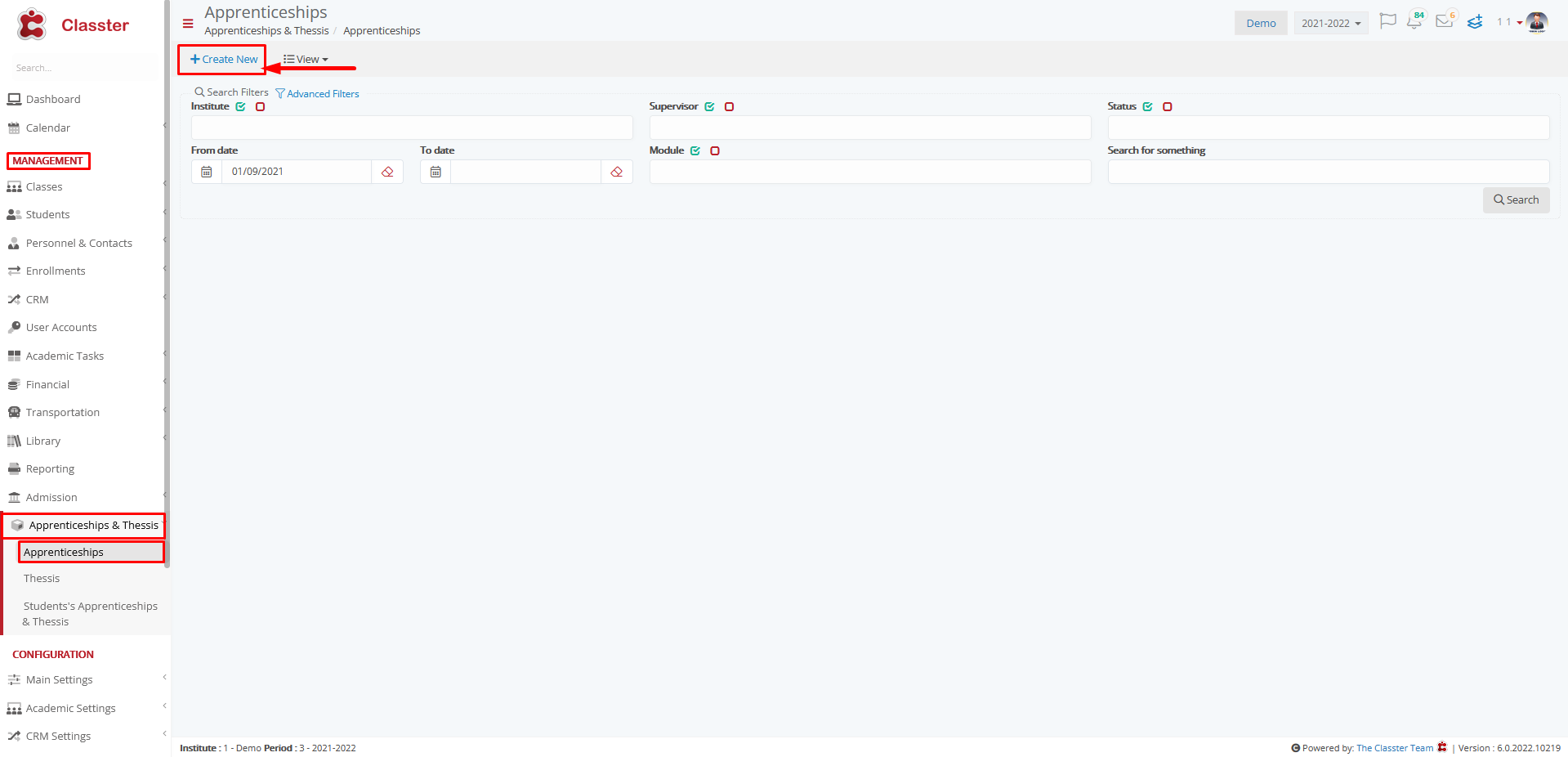Click the From date 01/09/2021 field
This screenshot has height=757, width=1568.
[297, 172]
